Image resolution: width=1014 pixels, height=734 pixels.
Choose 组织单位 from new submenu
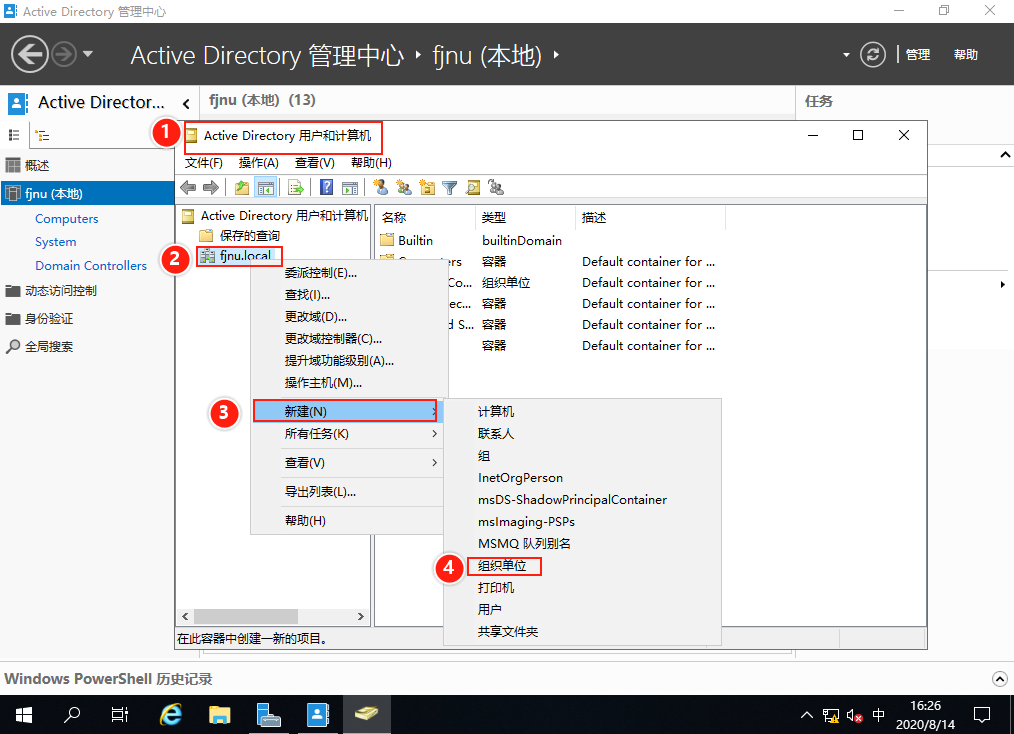(x=502, y=566)
